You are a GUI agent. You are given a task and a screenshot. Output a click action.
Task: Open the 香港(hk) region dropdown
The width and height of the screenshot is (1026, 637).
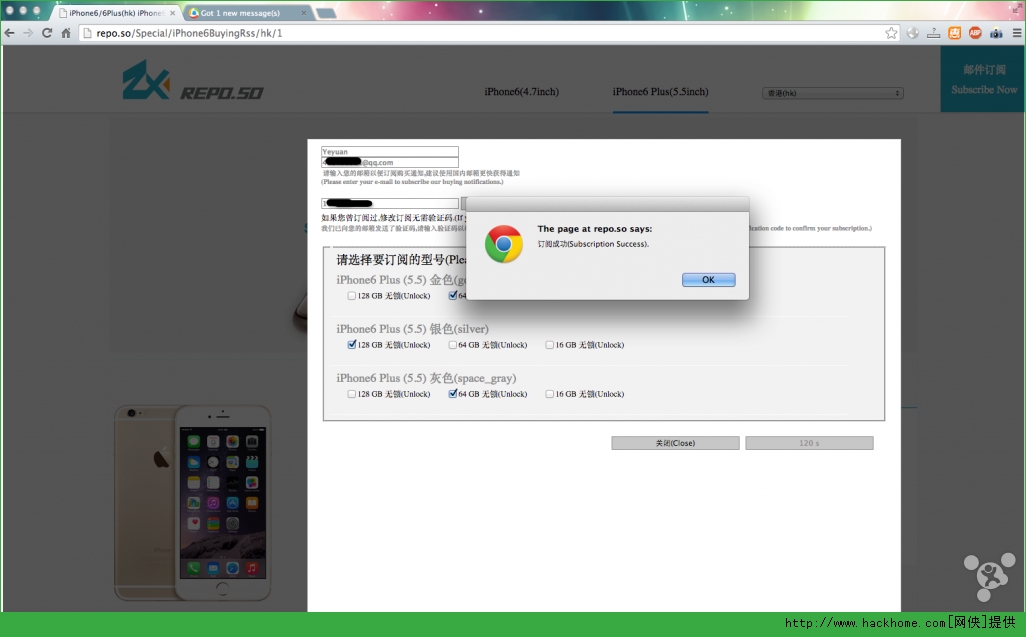pos(832,93)
